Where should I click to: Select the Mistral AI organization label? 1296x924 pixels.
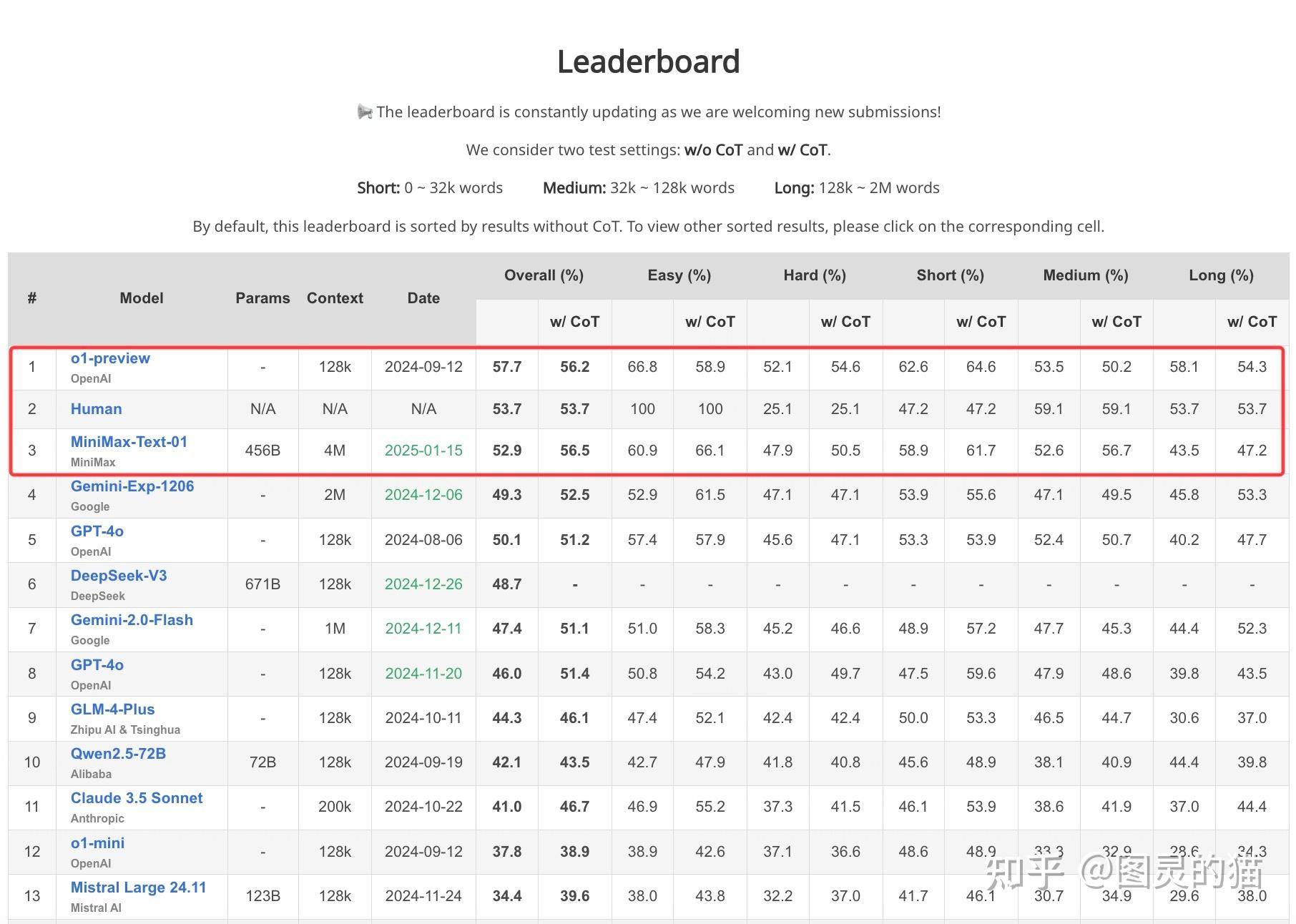click(96, 908)
